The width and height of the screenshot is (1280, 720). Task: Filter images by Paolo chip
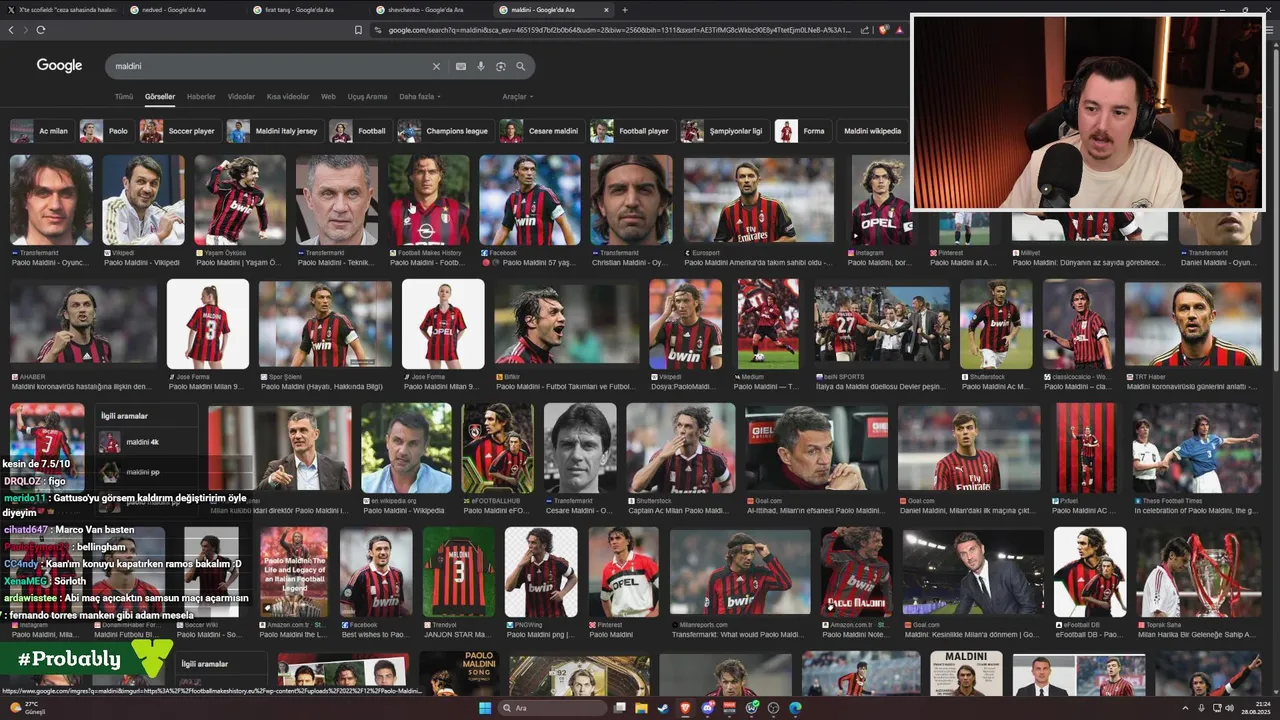(106, 131)
